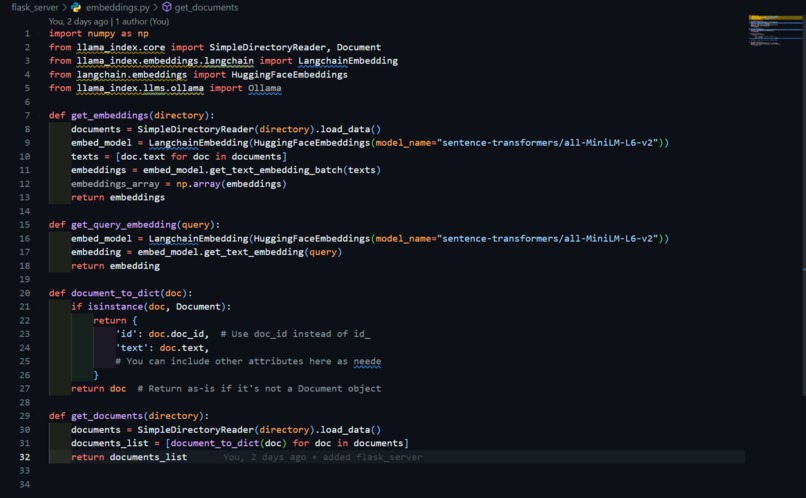
Task: Click 'return embeddings' on line 13
Action: (x=118, y=197)
